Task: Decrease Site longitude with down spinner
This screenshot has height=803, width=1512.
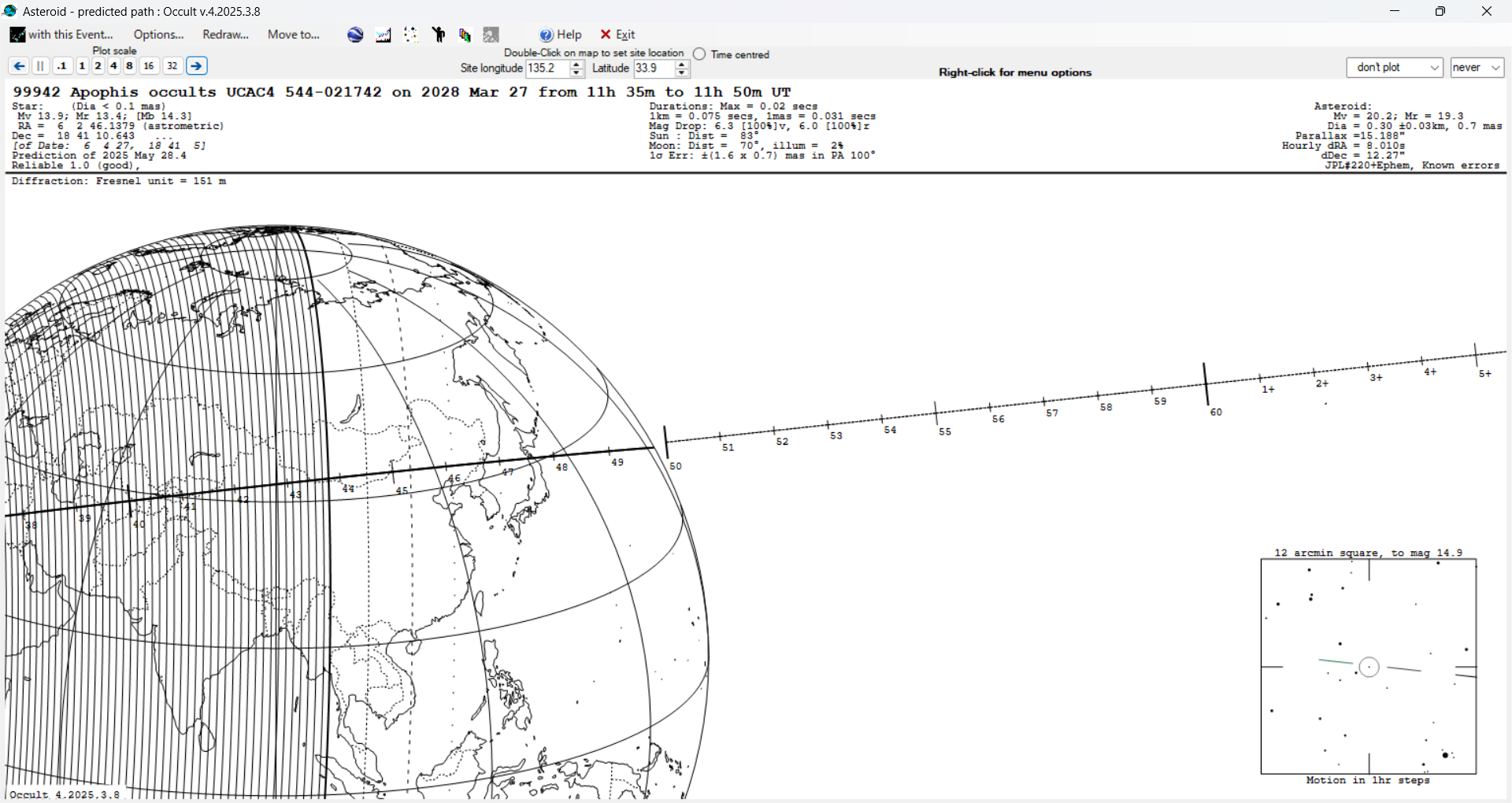Action: (576, 73)
